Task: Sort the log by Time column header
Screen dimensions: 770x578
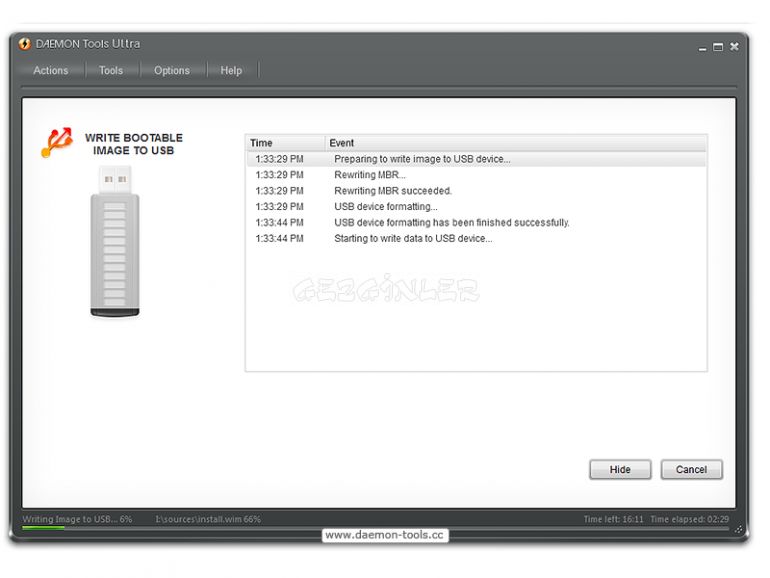Action: [285, 143]
